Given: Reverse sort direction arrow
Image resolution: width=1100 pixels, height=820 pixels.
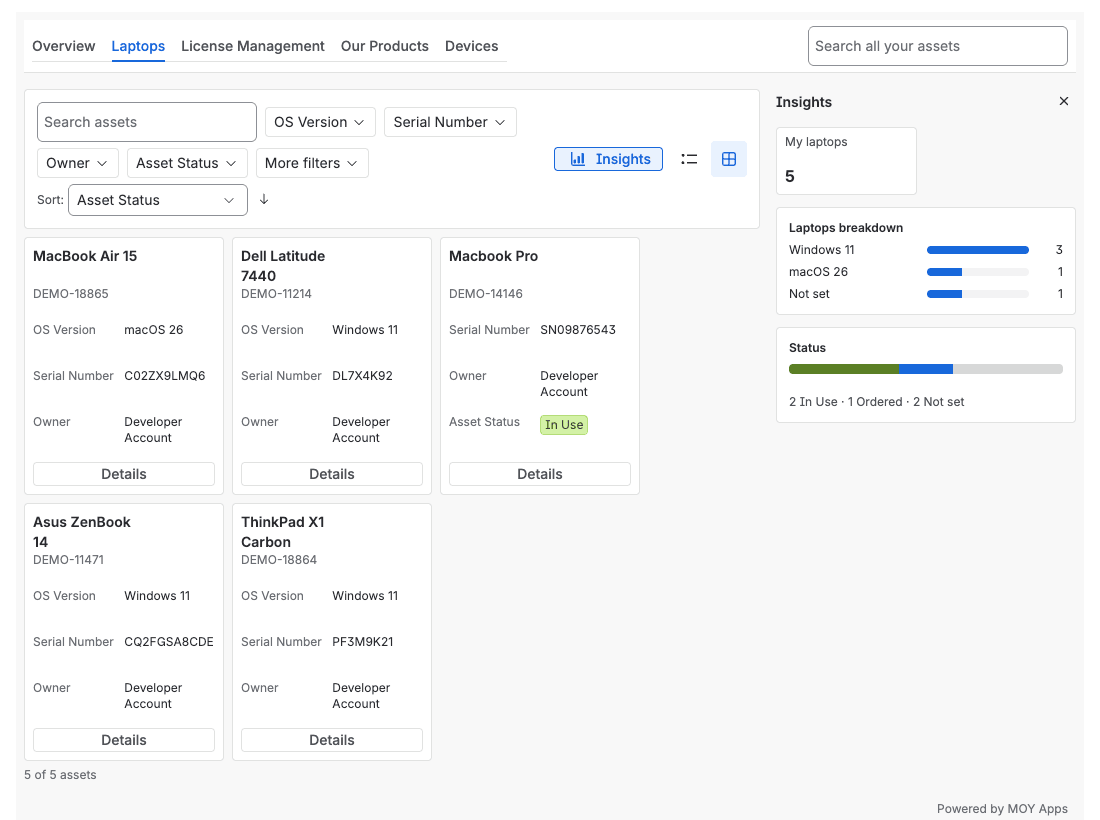Looking at the screenshot, I should [264, 199].
